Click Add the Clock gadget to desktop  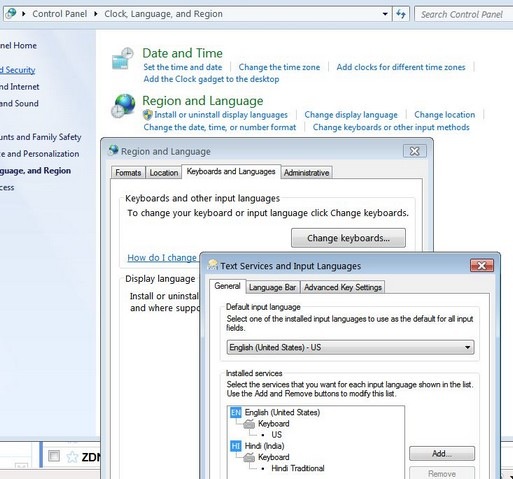pyautogui.click(x=211, y=79)
